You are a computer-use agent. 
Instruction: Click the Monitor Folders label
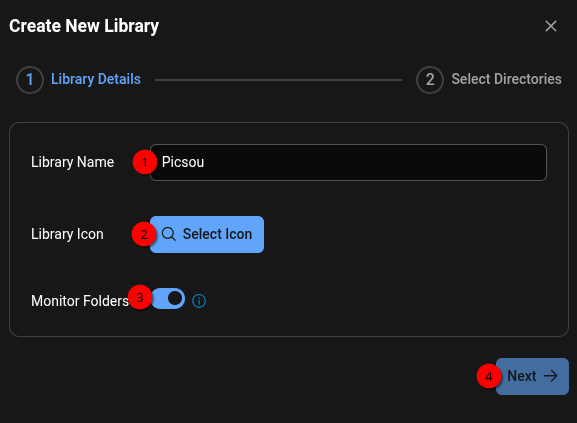80,301
